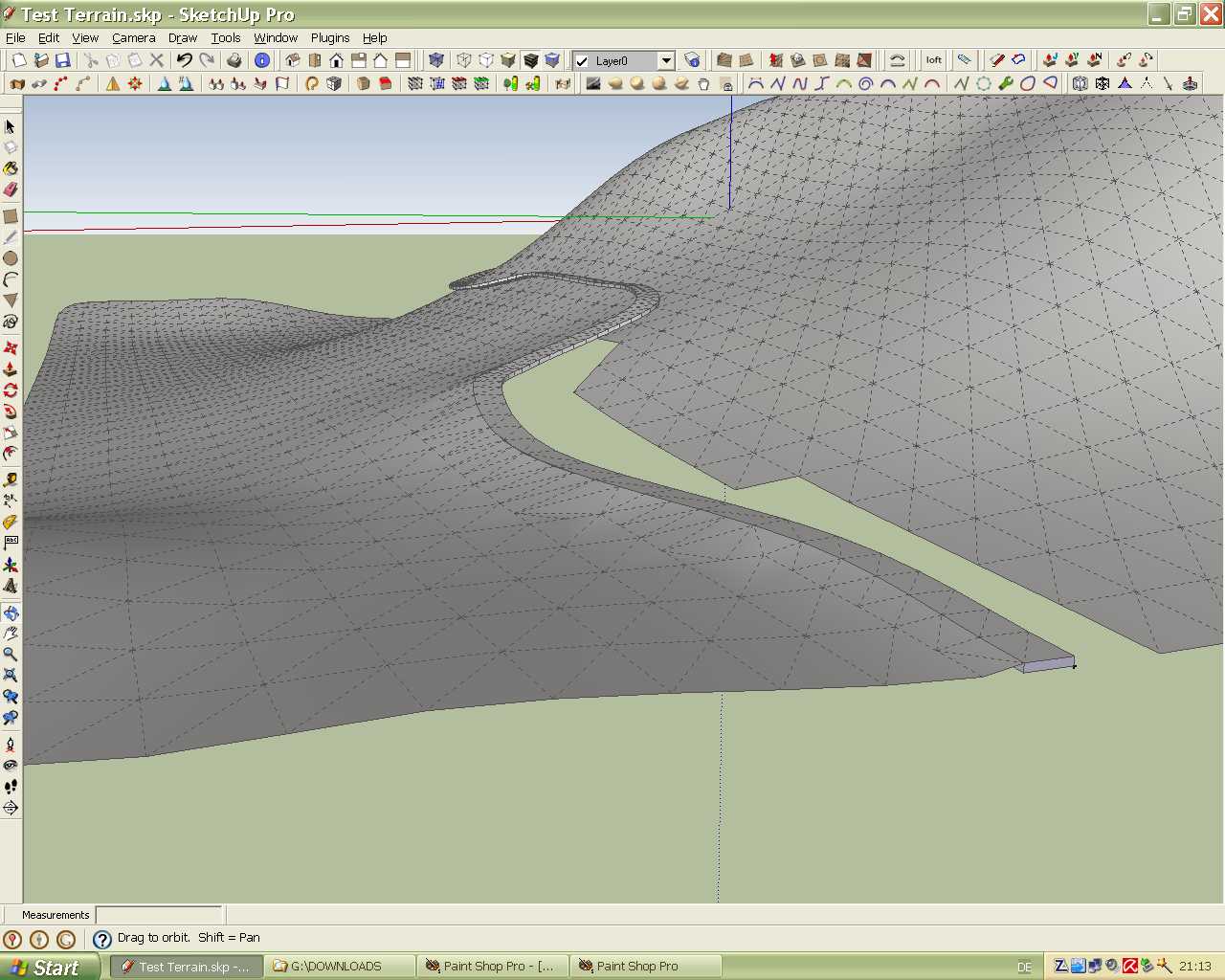Open the Tools menu
Image resolution: width=1225 pixels, height=980 pixels.
[226, 37]
